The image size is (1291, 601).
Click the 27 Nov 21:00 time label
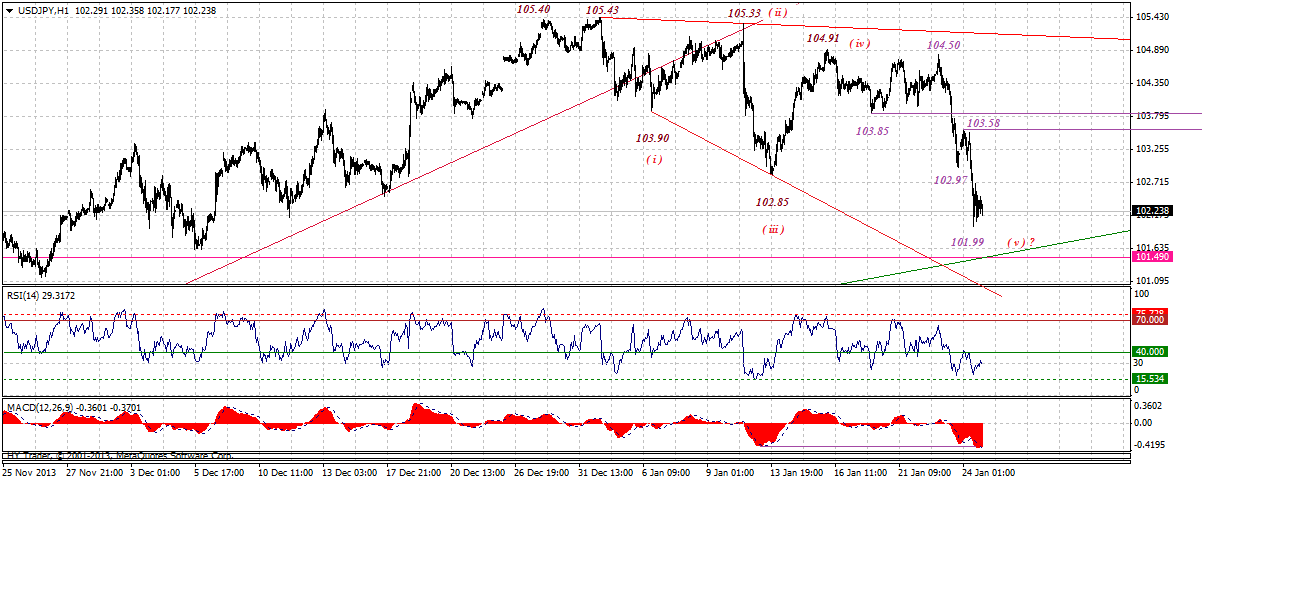pos(96,472)
